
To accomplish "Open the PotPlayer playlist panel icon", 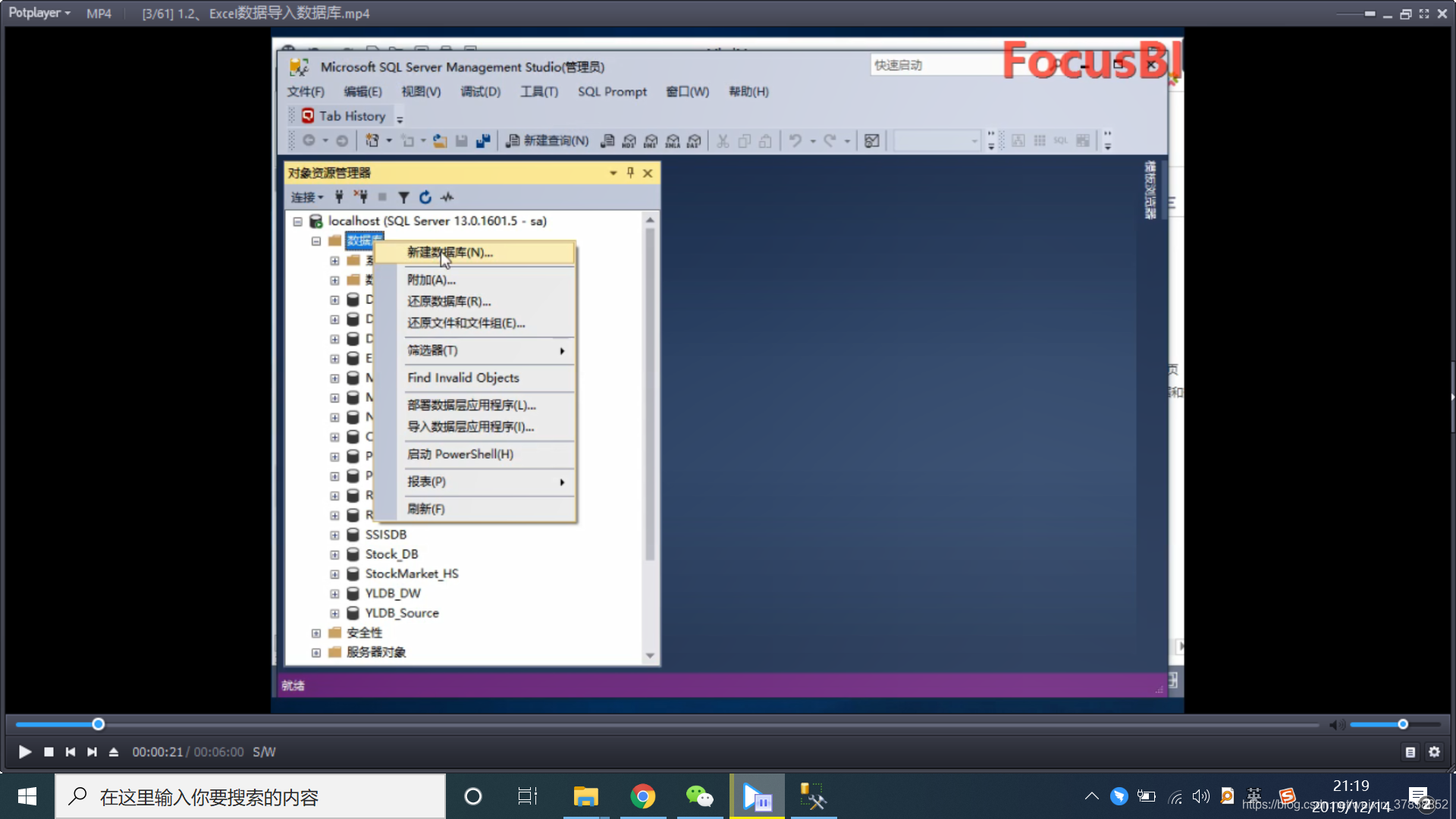I will 1410,752.
